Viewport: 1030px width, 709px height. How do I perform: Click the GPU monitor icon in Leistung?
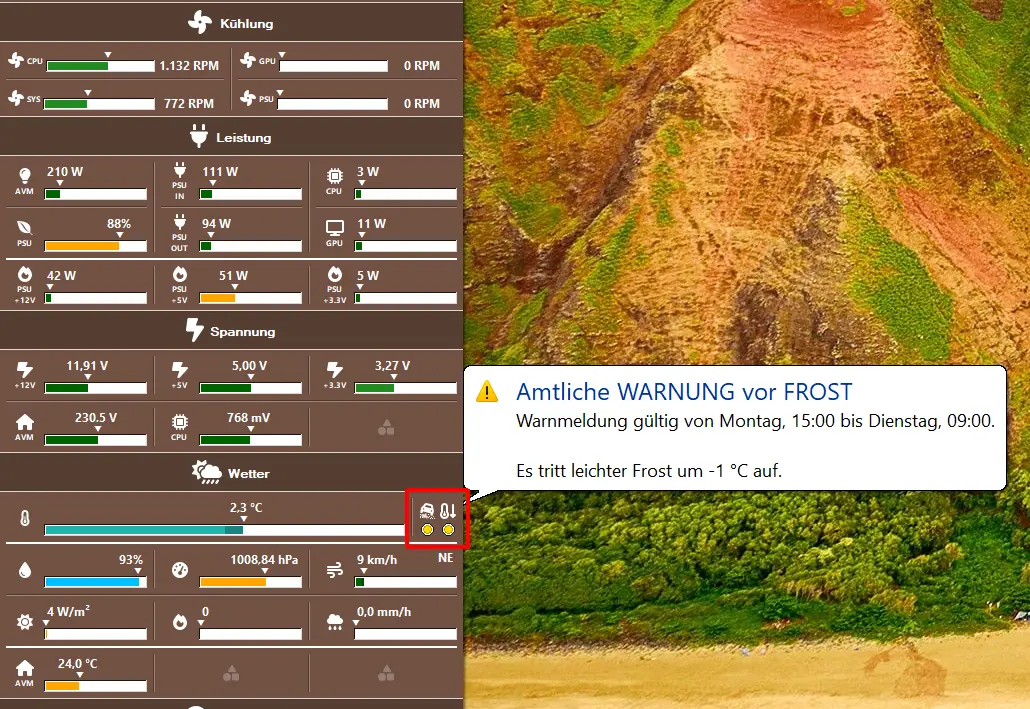pos(334,228)
